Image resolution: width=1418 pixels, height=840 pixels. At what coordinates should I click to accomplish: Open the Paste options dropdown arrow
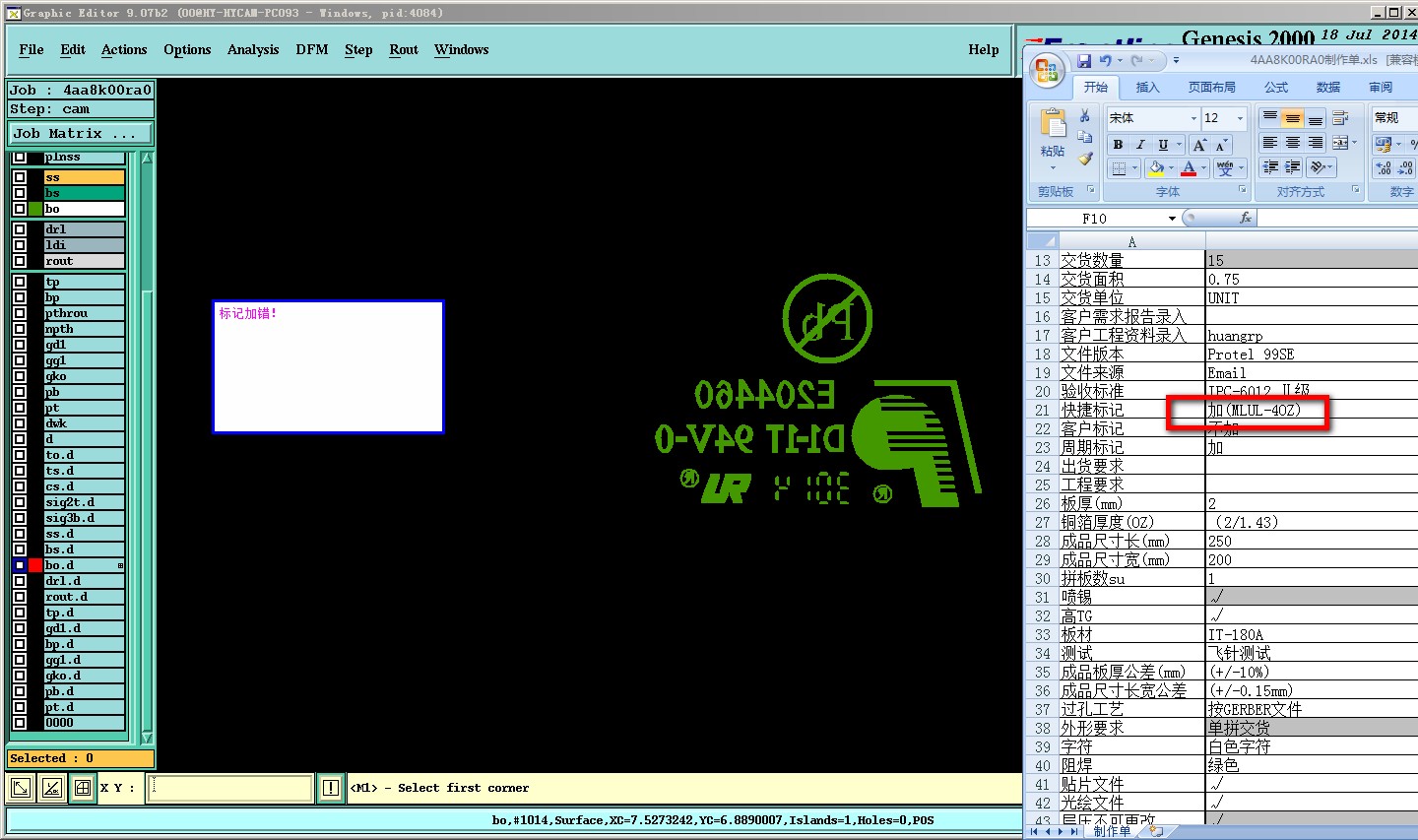1053,166
